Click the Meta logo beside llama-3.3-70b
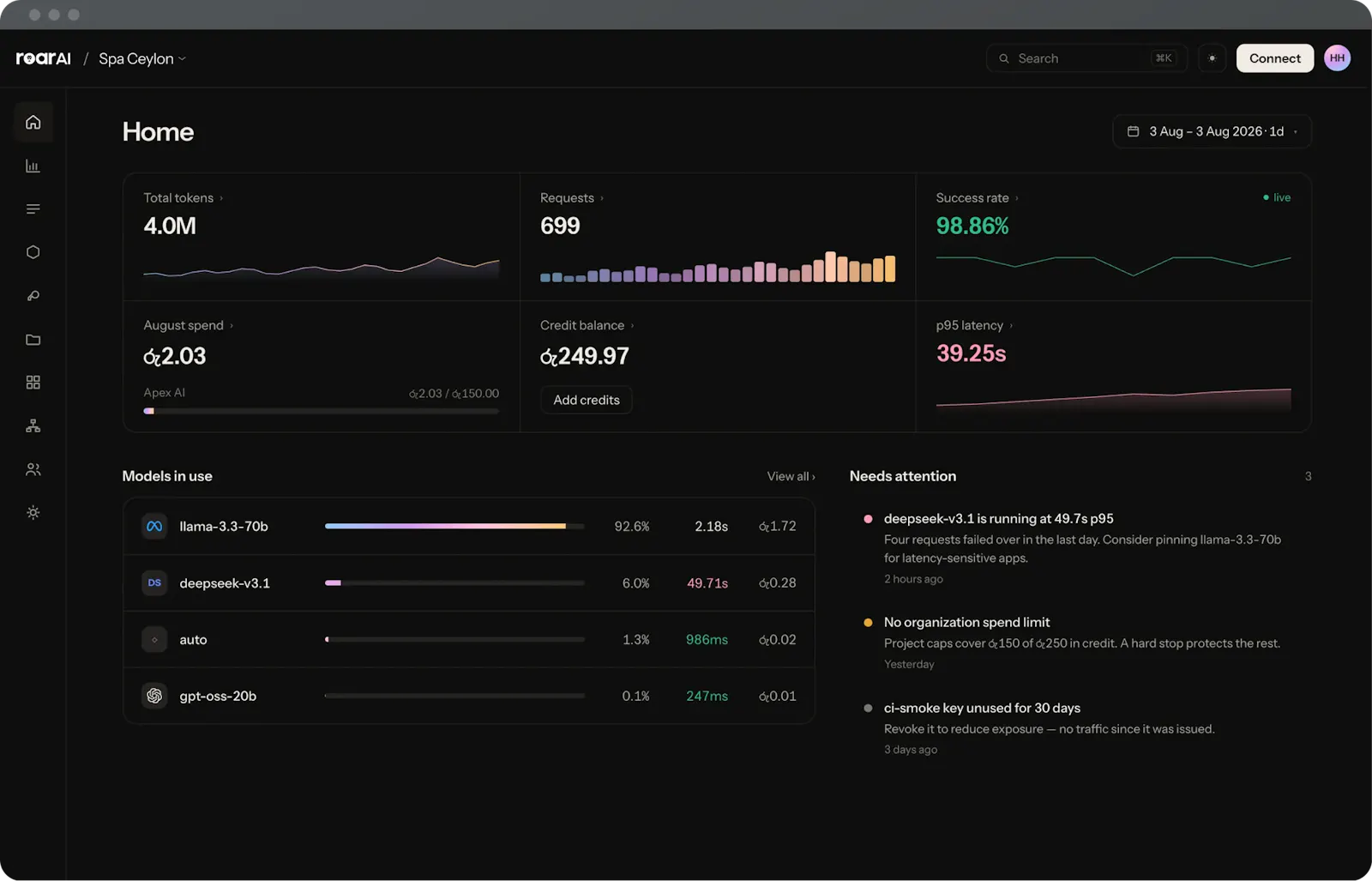This screenshot has width=1372, height=881. (x=154, y=526)
